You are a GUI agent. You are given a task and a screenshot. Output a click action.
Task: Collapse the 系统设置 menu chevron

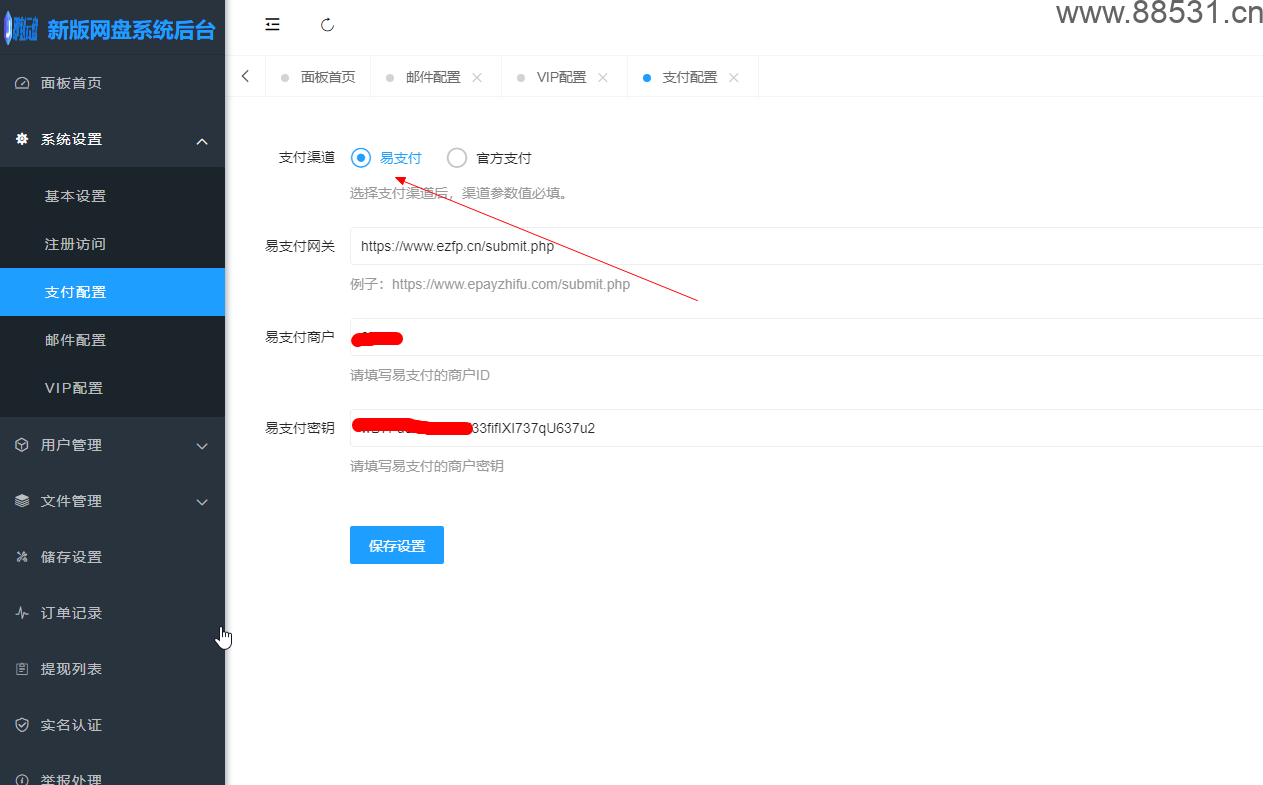(x=202, y=140)
